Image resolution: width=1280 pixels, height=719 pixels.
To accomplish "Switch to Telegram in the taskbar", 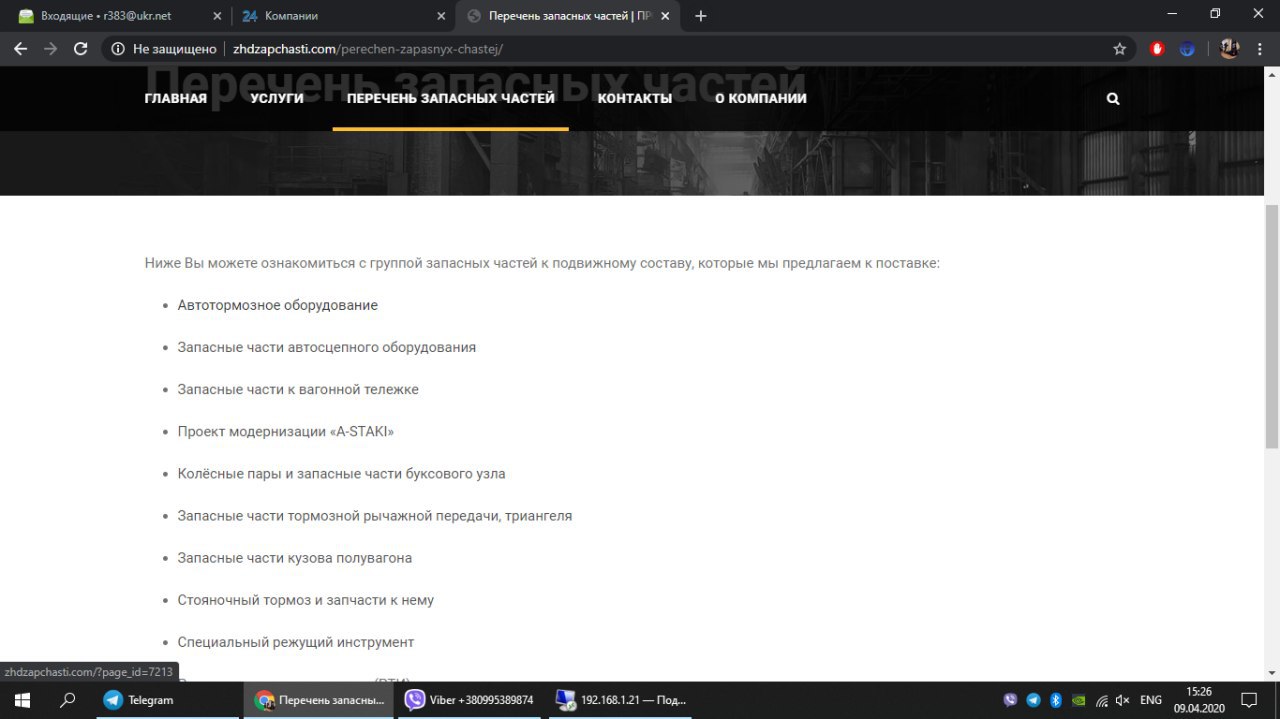I will (167, 700).
